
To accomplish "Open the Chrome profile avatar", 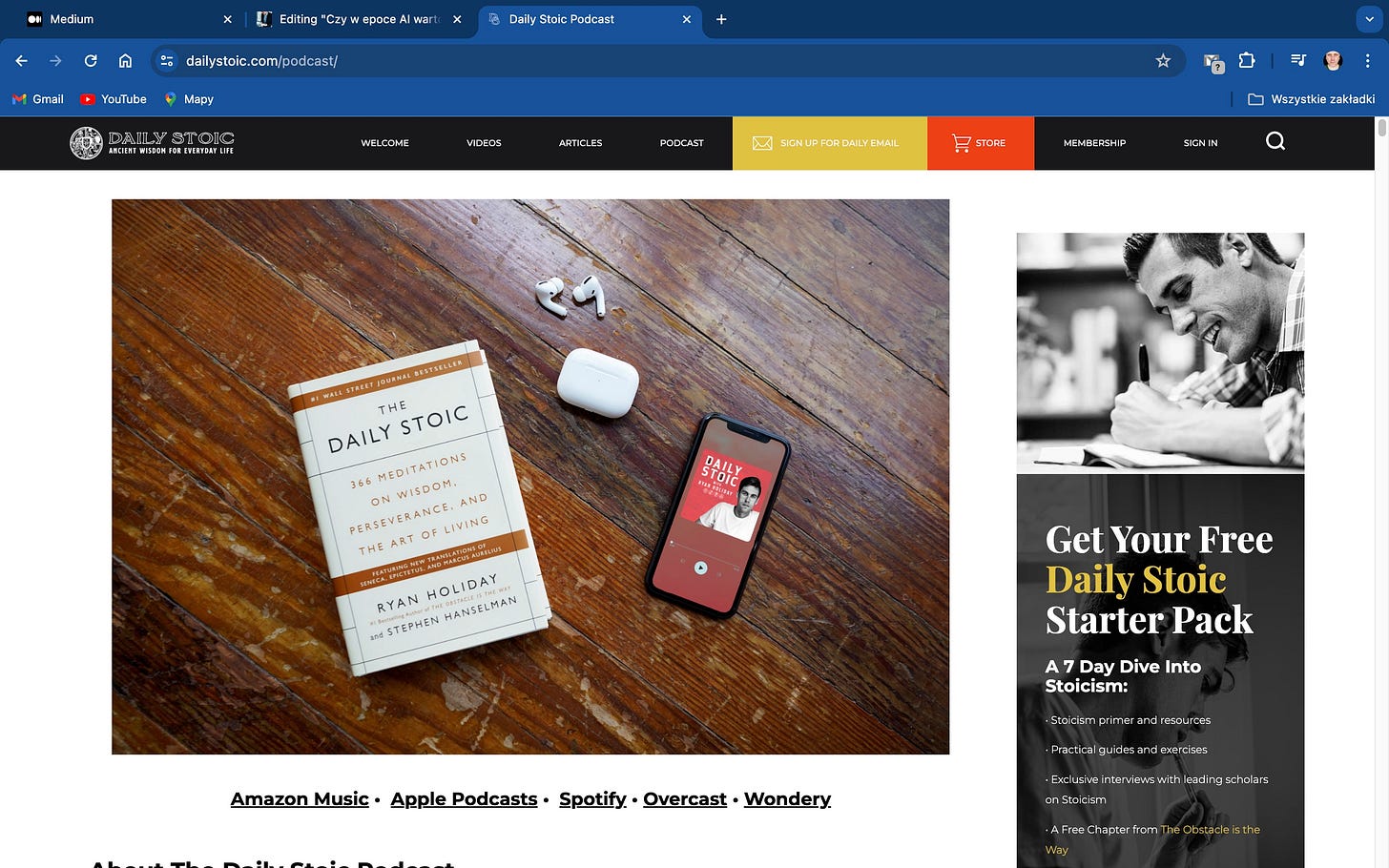I will pyautogui.click(x=1333, y=61).
